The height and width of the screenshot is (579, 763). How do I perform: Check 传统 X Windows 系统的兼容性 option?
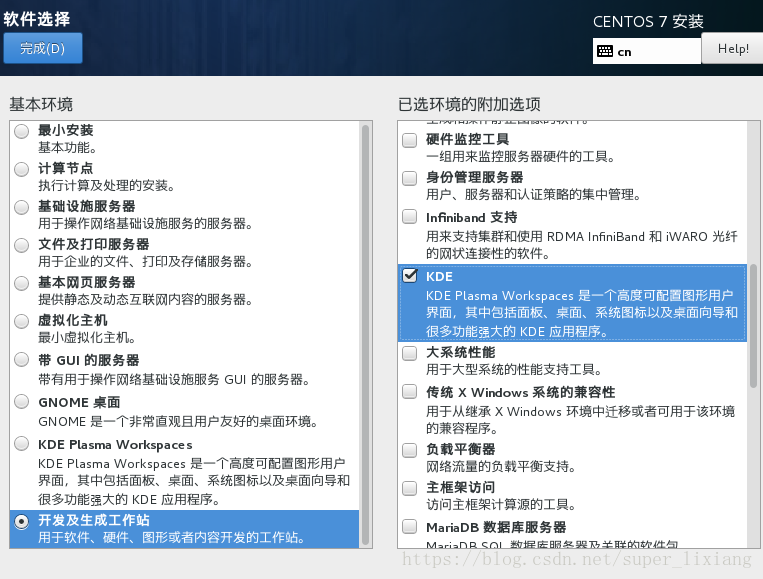click(410, 392)
